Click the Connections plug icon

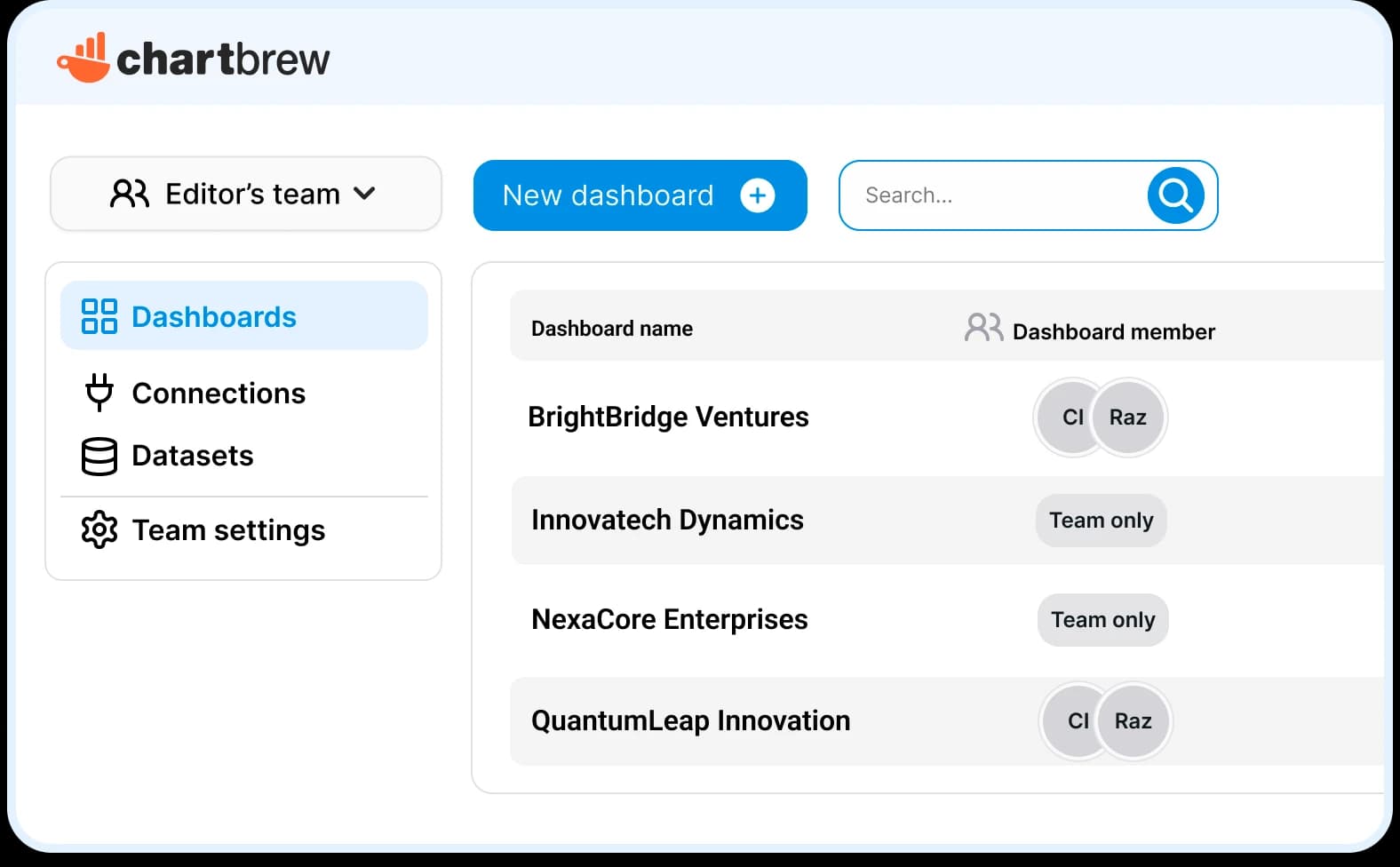99,393
